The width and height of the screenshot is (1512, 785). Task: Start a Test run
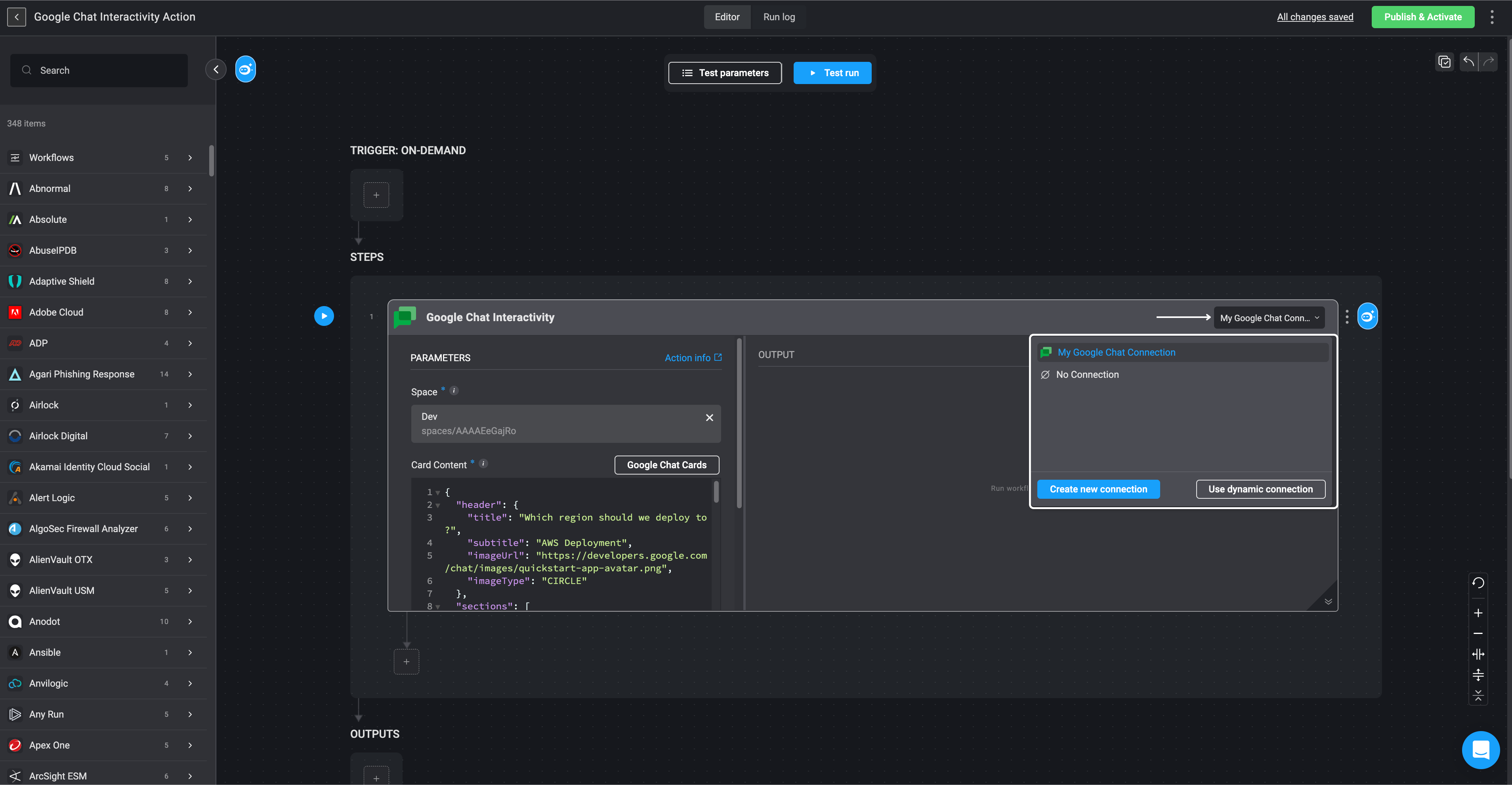coord(832,73)
